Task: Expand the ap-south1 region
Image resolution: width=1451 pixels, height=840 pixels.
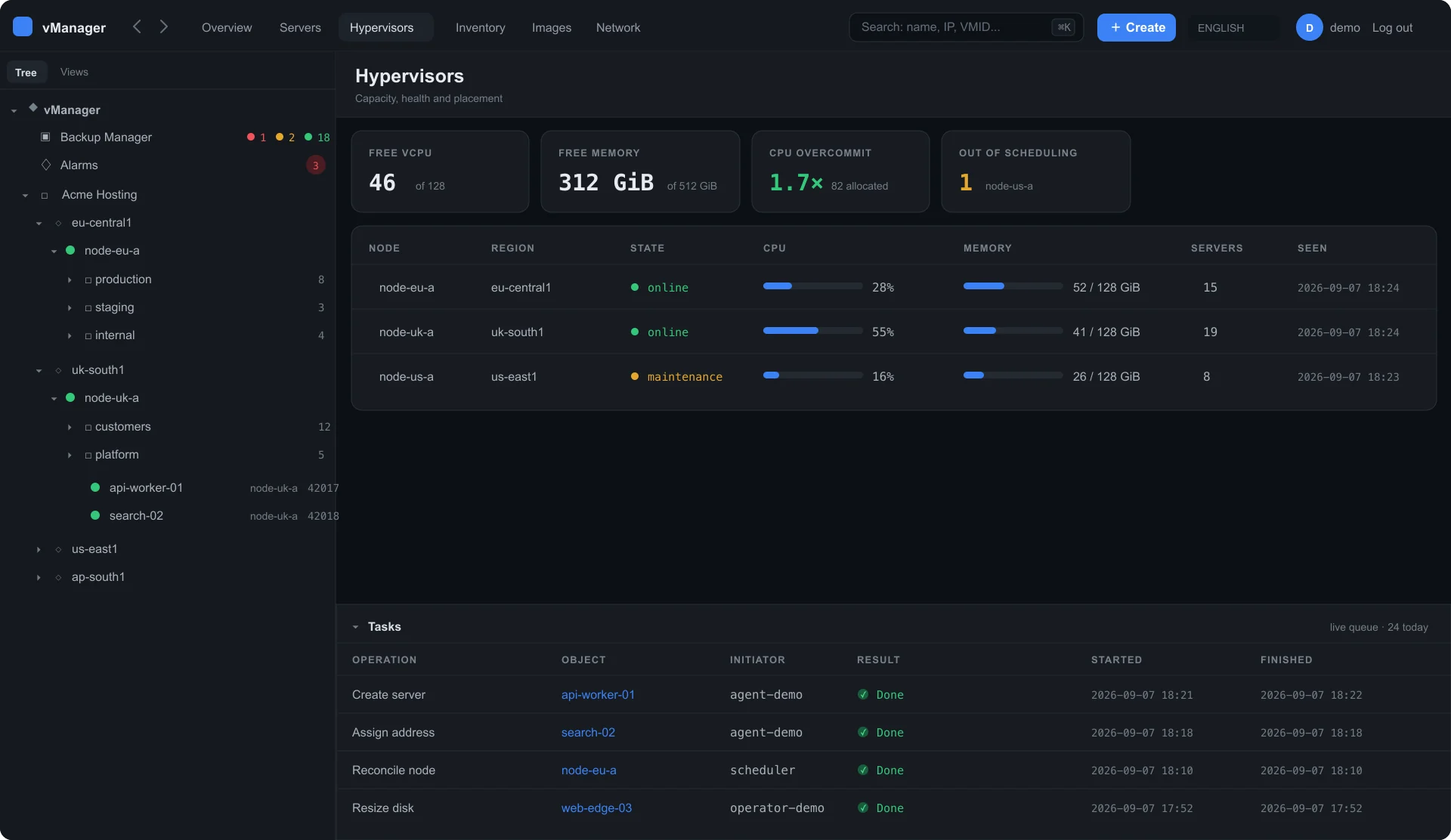Action: point(39,577)
